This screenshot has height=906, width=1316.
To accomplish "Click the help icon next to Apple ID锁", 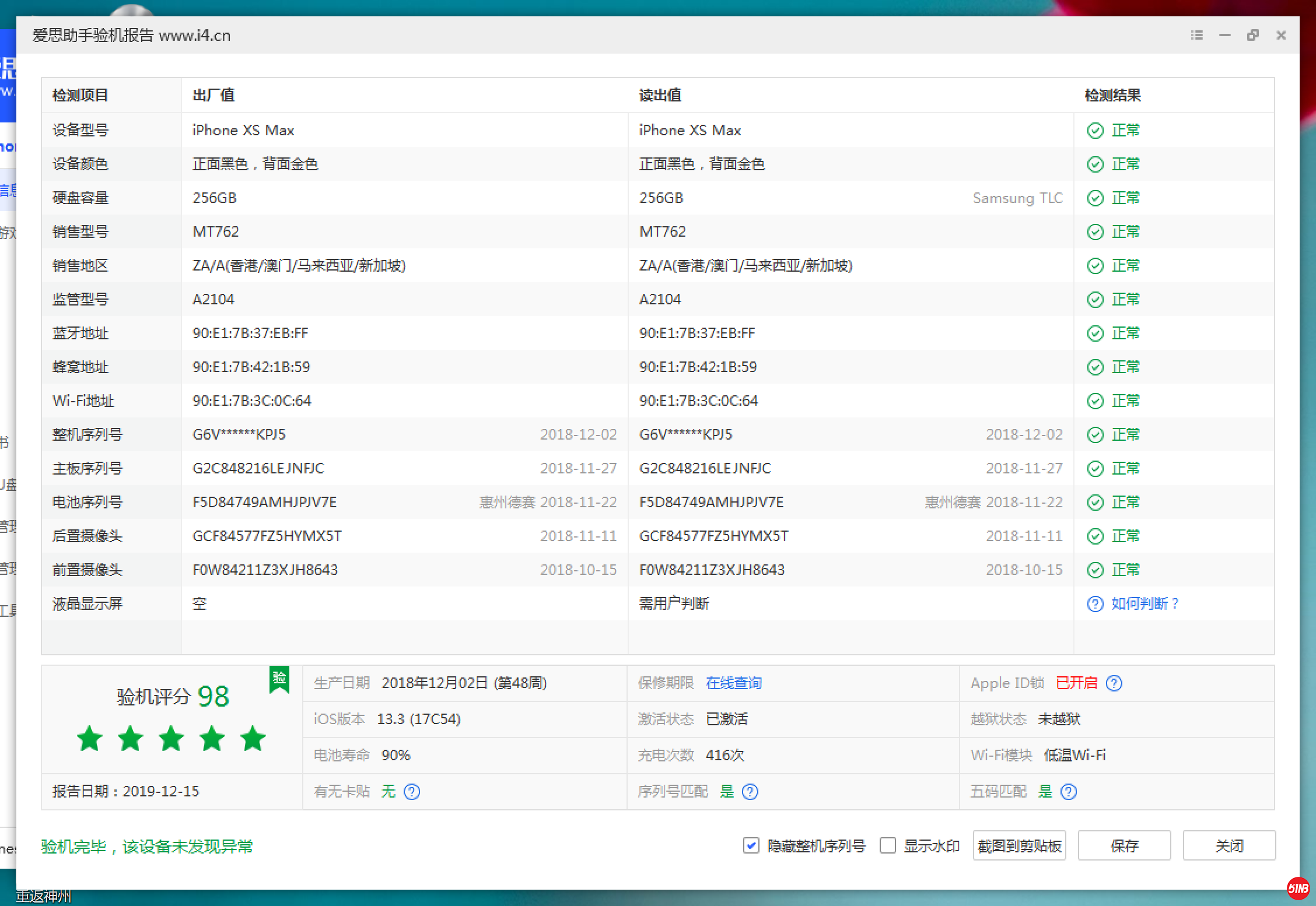I will tap(1114, 683).
